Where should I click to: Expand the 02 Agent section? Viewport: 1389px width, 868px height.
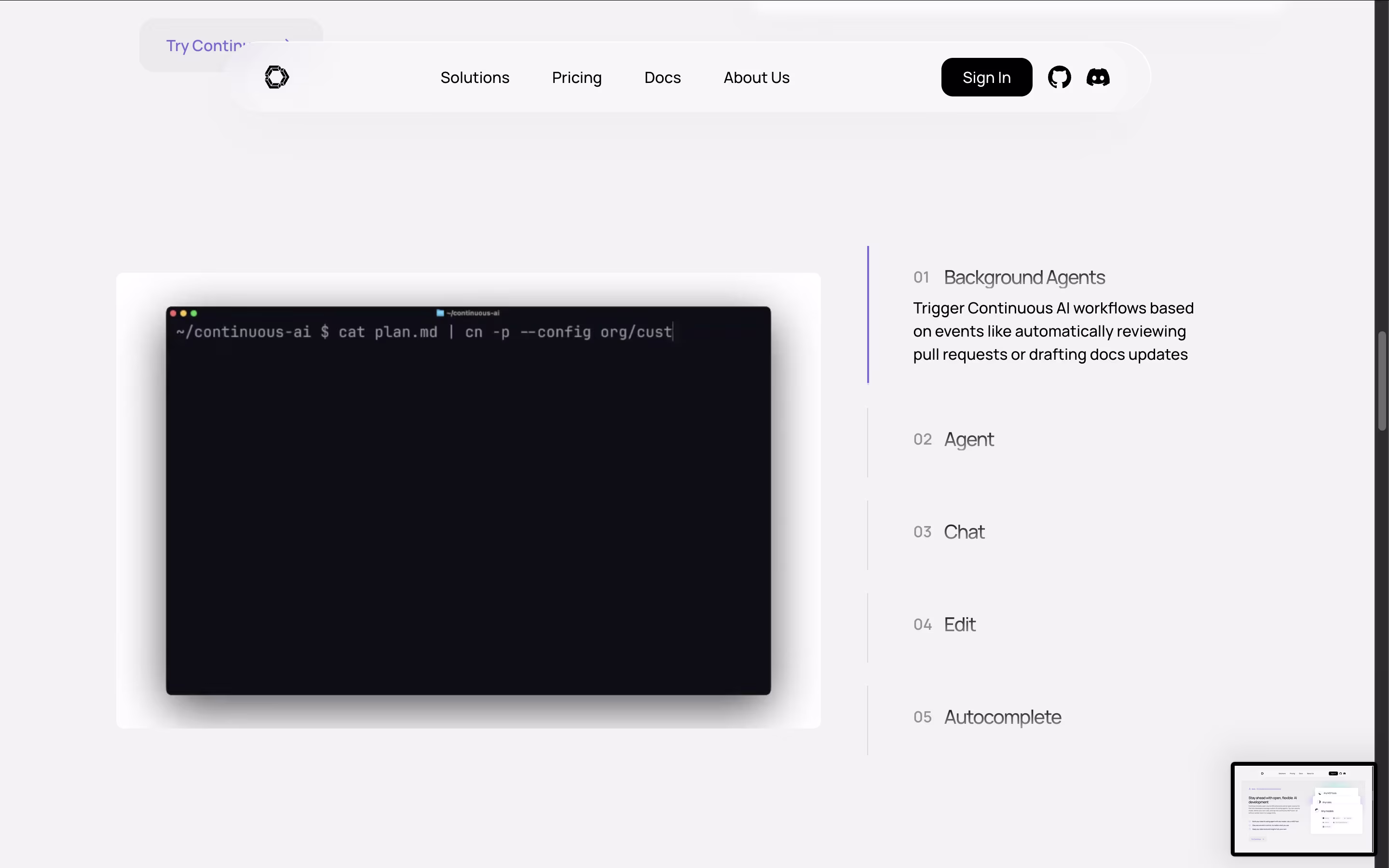[953, 440]
